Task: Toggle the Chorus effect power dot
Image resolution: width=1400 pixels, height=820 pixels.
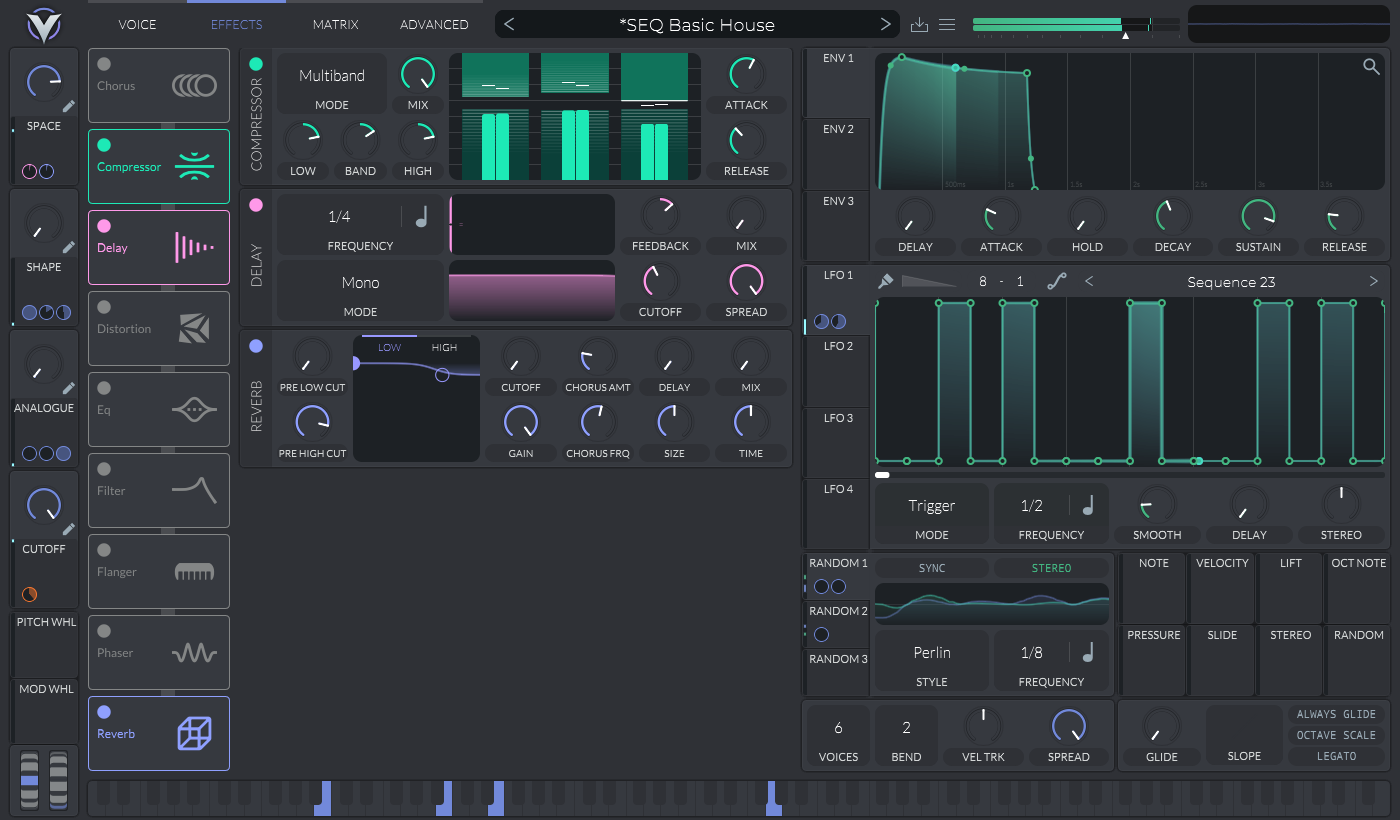Action: tap(104, 64)
